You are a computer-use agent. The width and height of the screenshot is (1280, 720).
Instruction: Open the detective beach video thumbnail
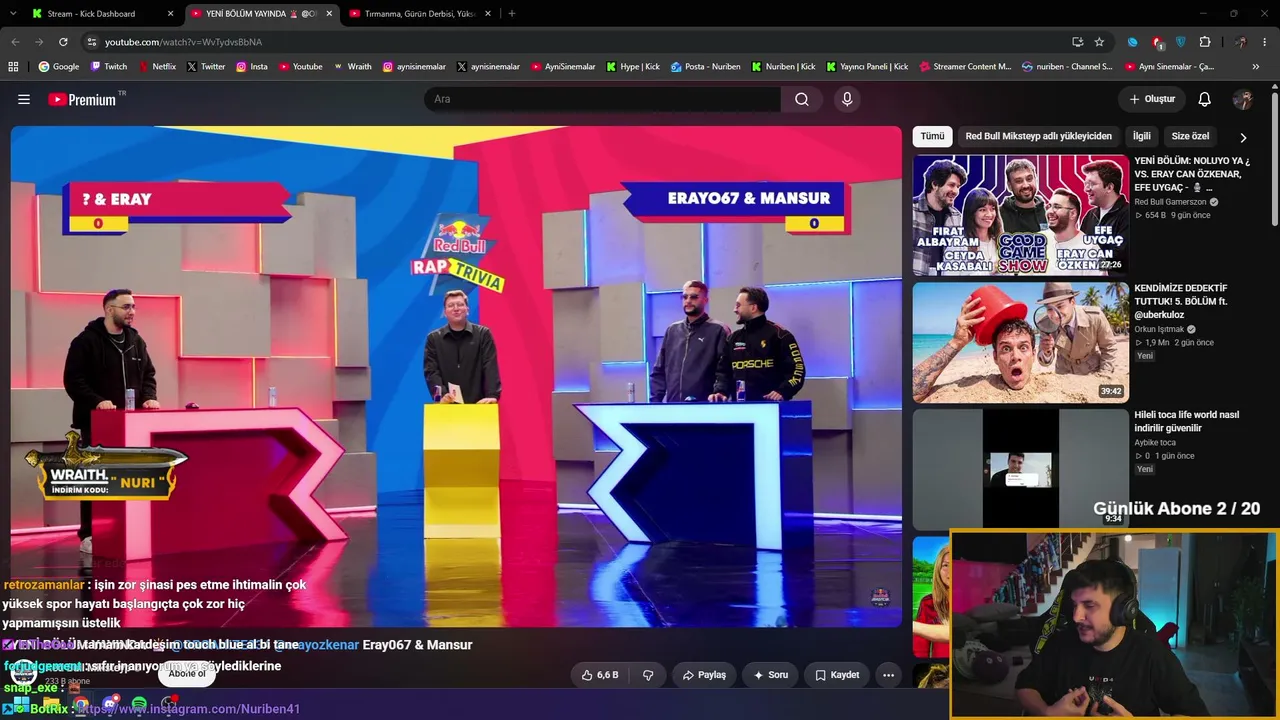[x=1020, y=342]
